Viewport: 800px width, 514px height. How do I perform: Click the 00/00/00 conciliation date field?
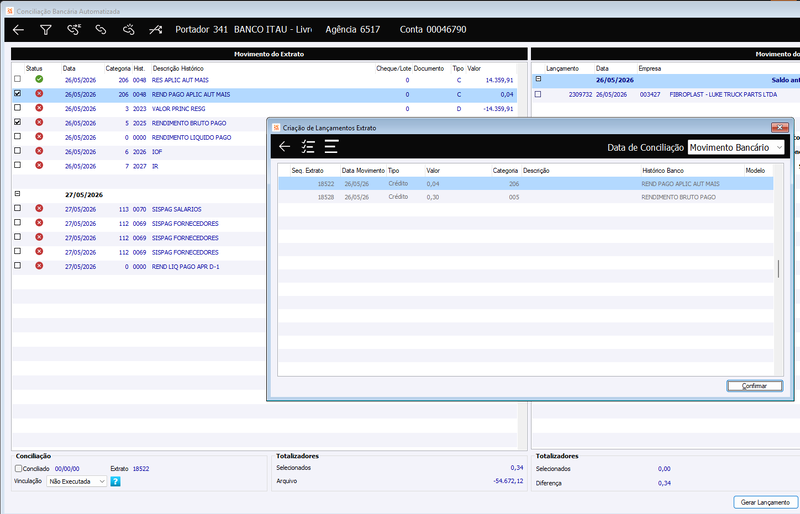67,469
